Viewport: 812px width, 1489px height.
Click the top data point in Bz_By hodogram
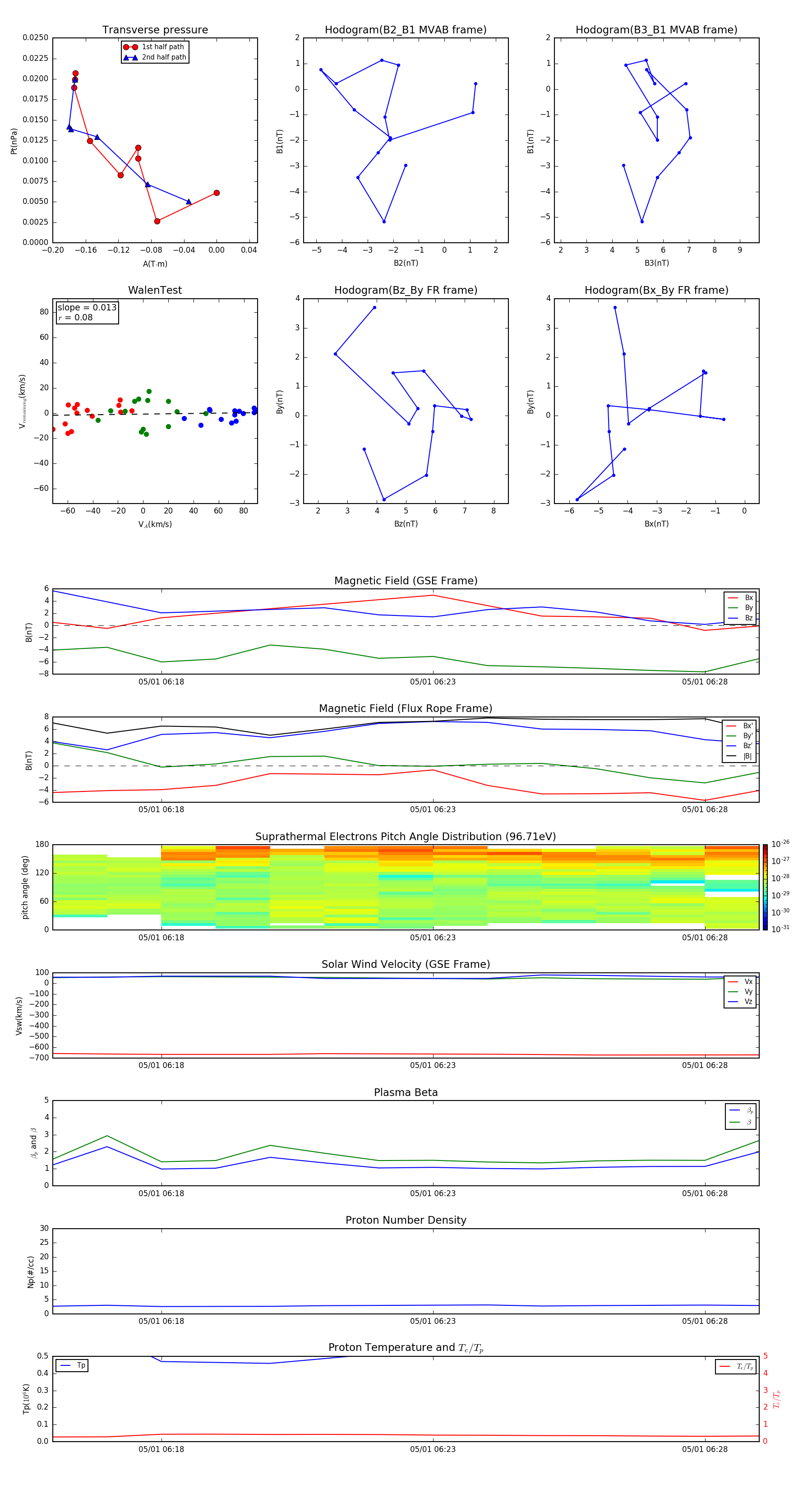tap(374, 308)
